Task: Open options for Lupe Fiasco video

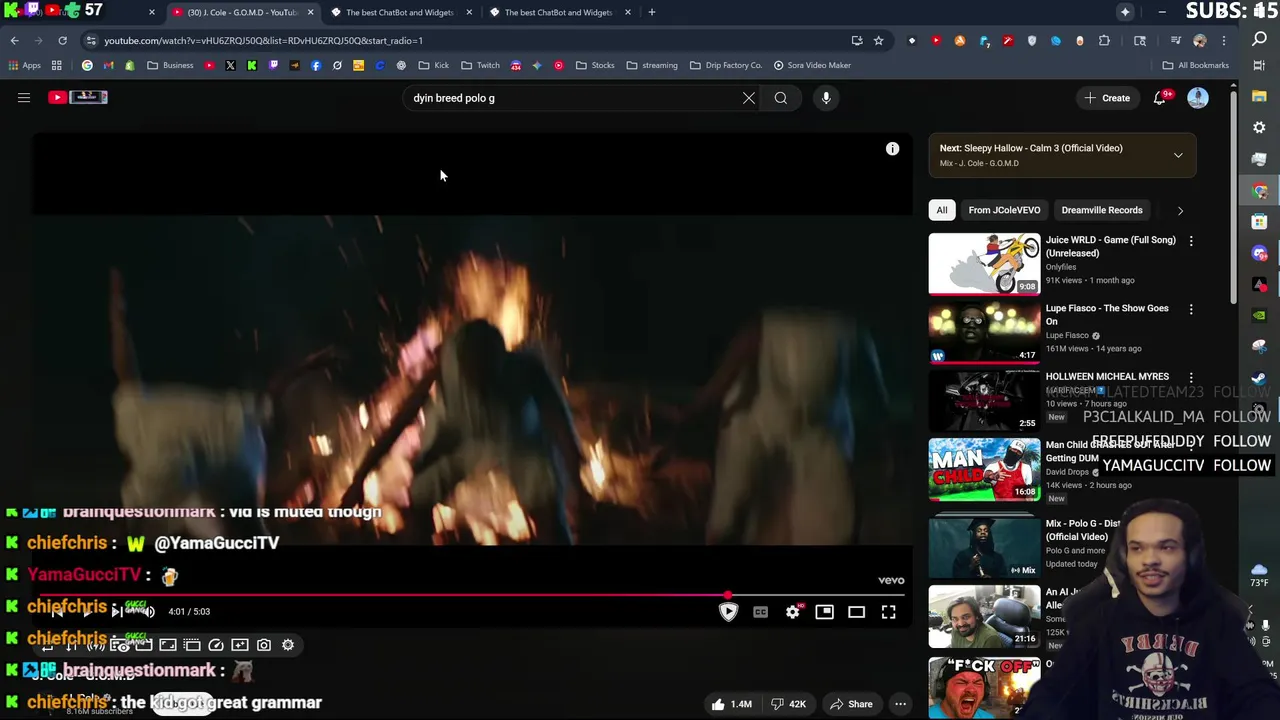Action: click(x=1191, y=309)
